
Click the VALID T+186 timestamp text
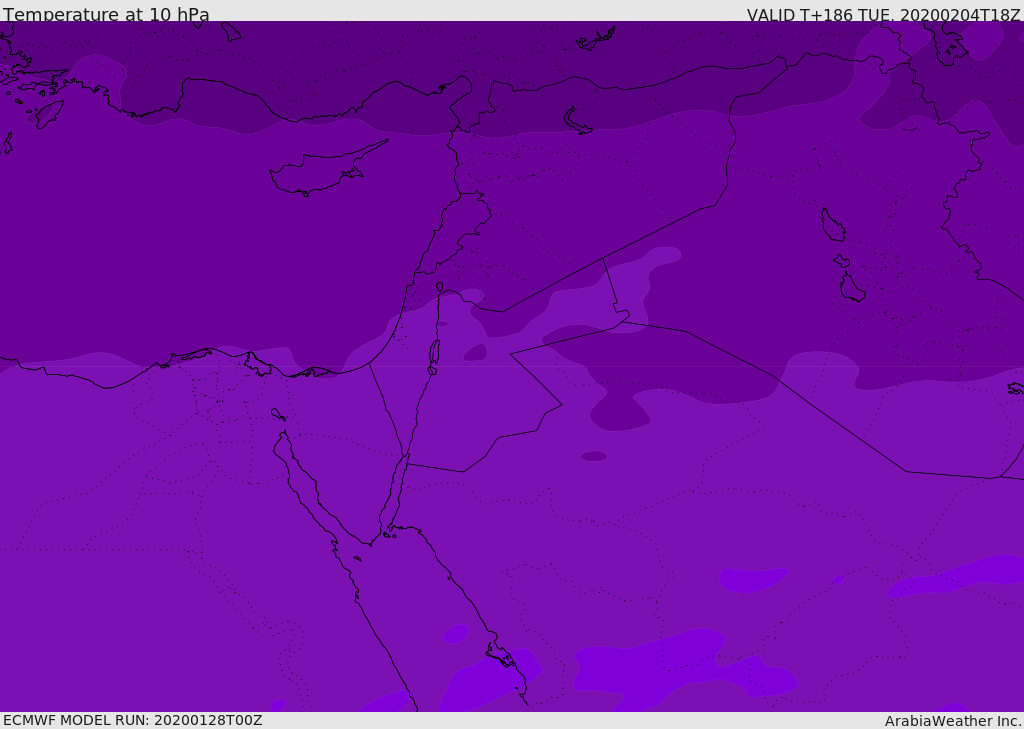[884, 14]
